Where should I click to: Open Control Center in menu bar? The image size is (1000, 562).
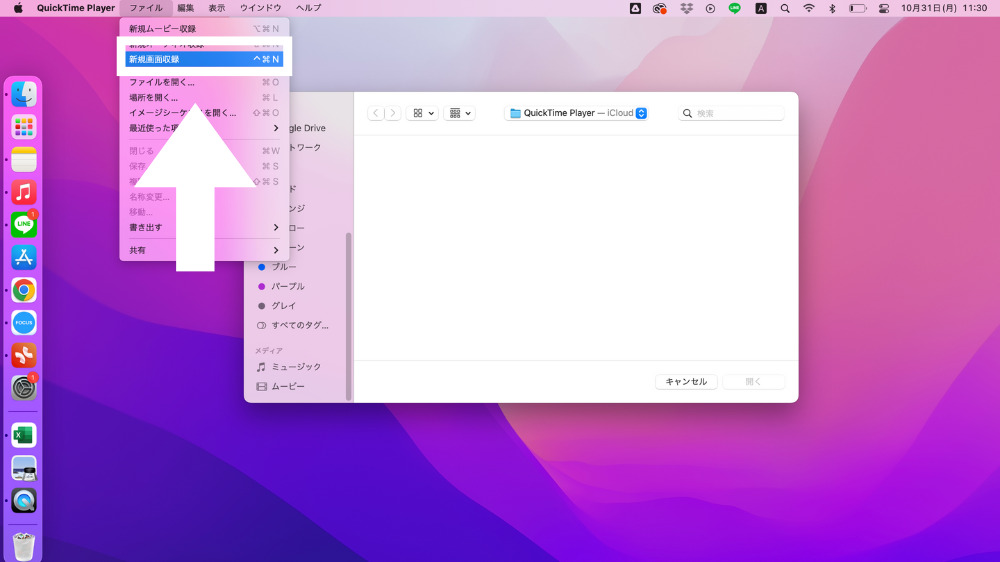tap(883, 8)
